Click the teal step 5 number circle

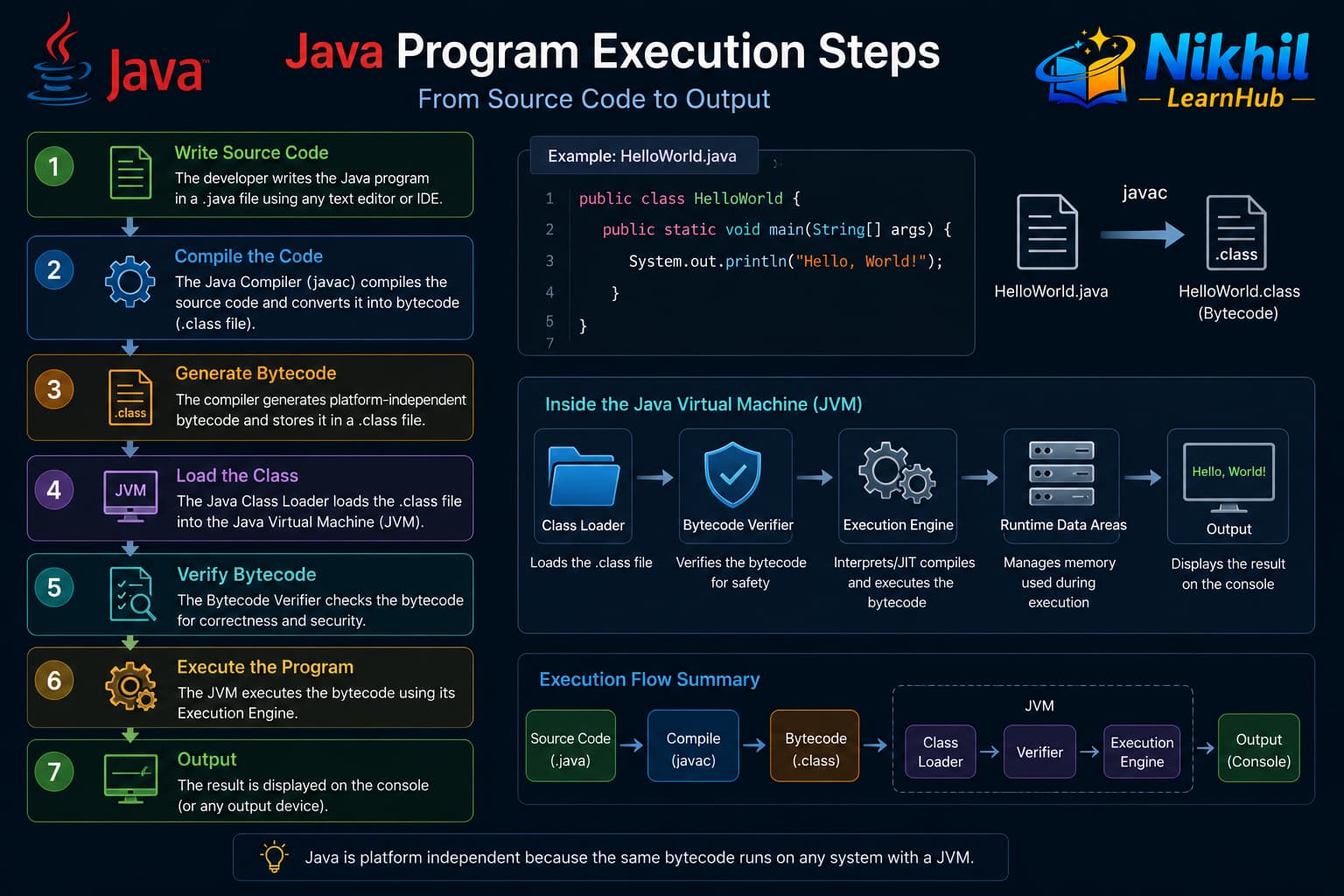click(54, 587)
